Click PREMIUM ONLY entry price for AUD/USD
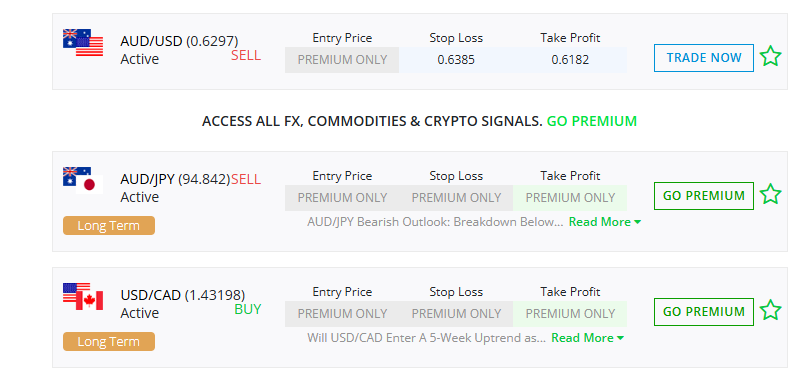This screenshot has width=810, height=372. 342,60
